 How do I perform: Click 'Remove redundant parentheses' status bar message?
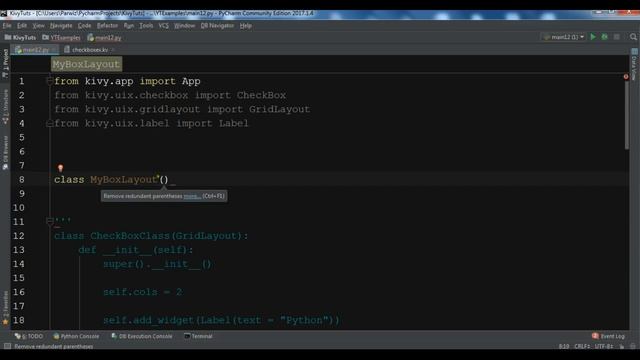54,347
